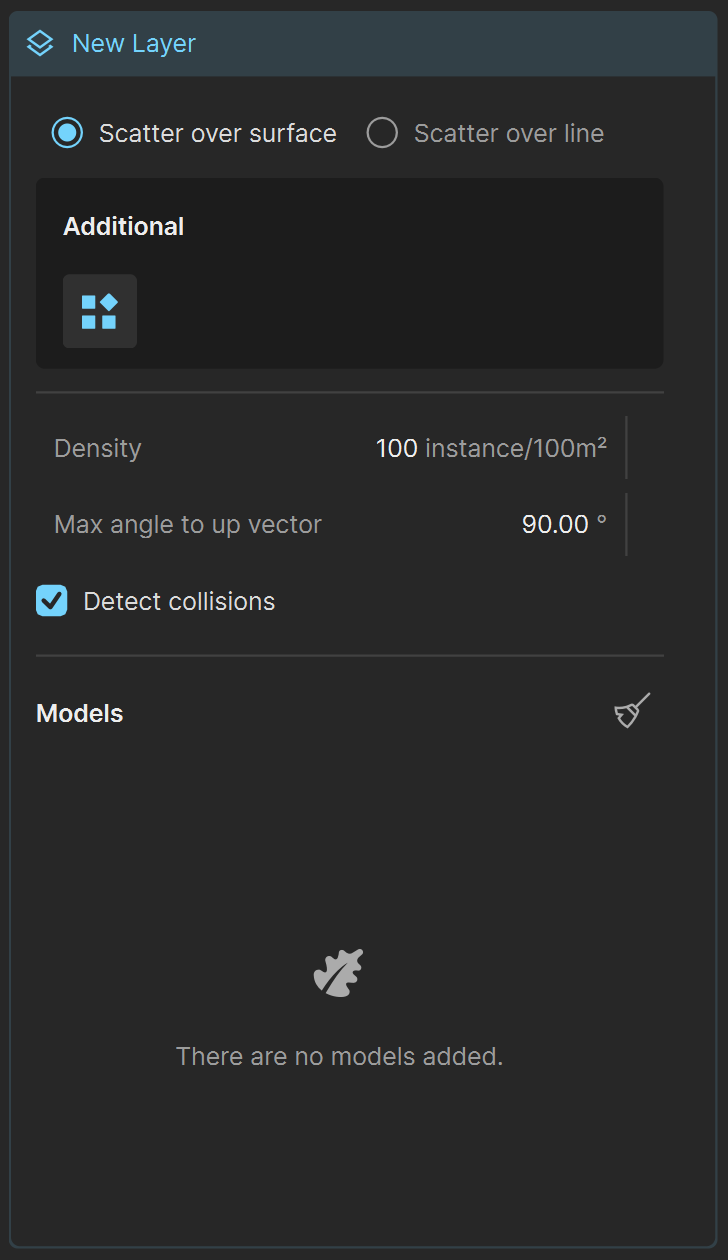Click the Density label
Image resolution: width=728 pixels, height=1260 pixels.
pyautogui.click(x=98, y=448)
